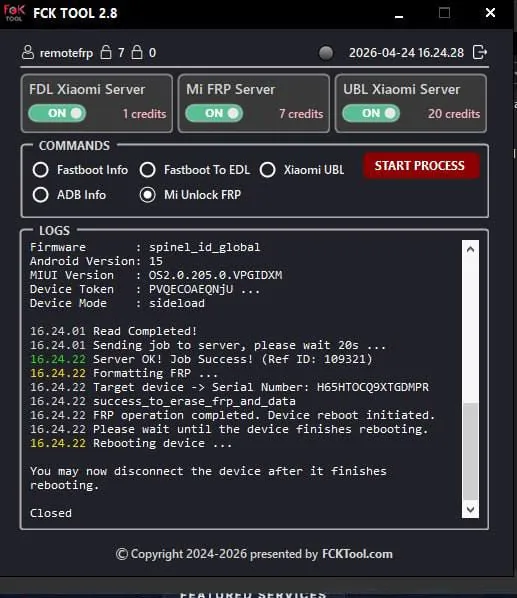
Task: Select the Fastboot To EDL radio button
Action: point(148,170)
